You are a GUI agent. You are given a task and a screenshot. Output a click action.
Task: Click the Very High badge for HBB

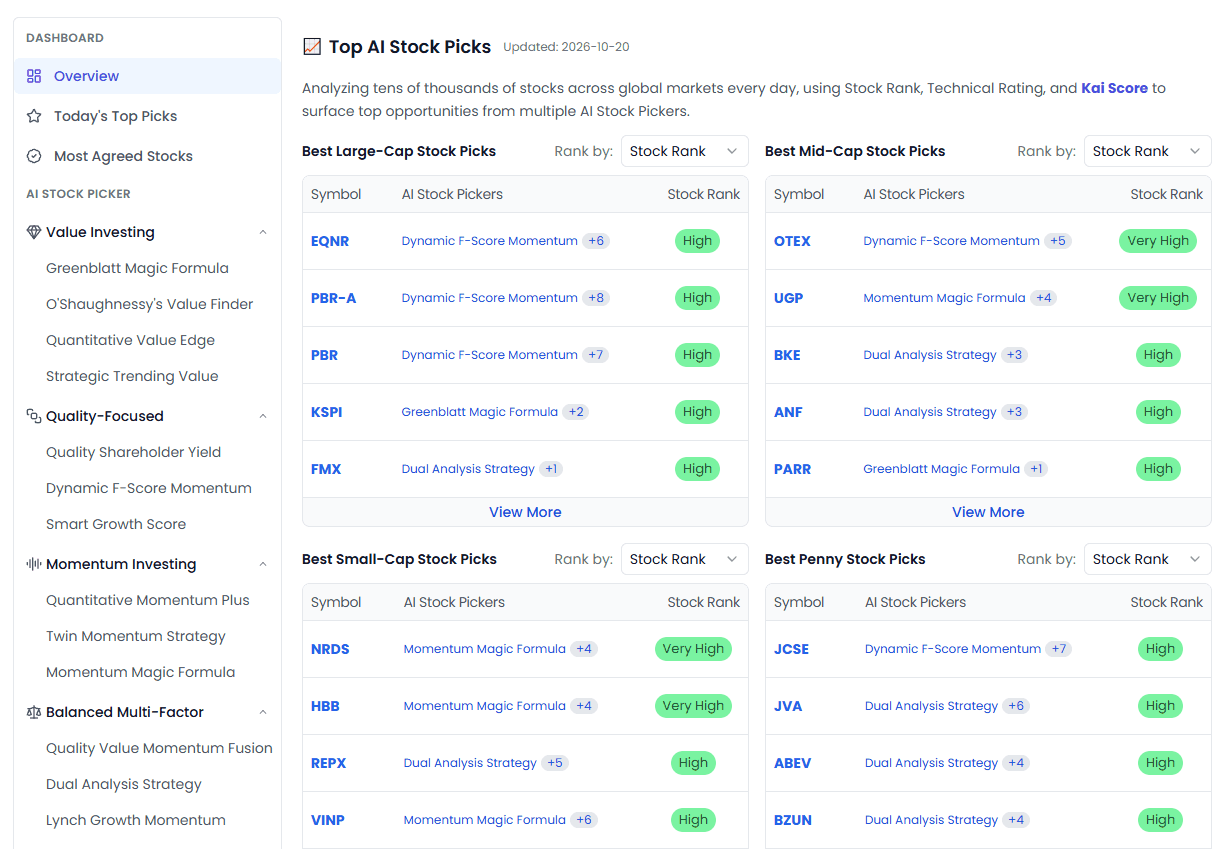693,706
